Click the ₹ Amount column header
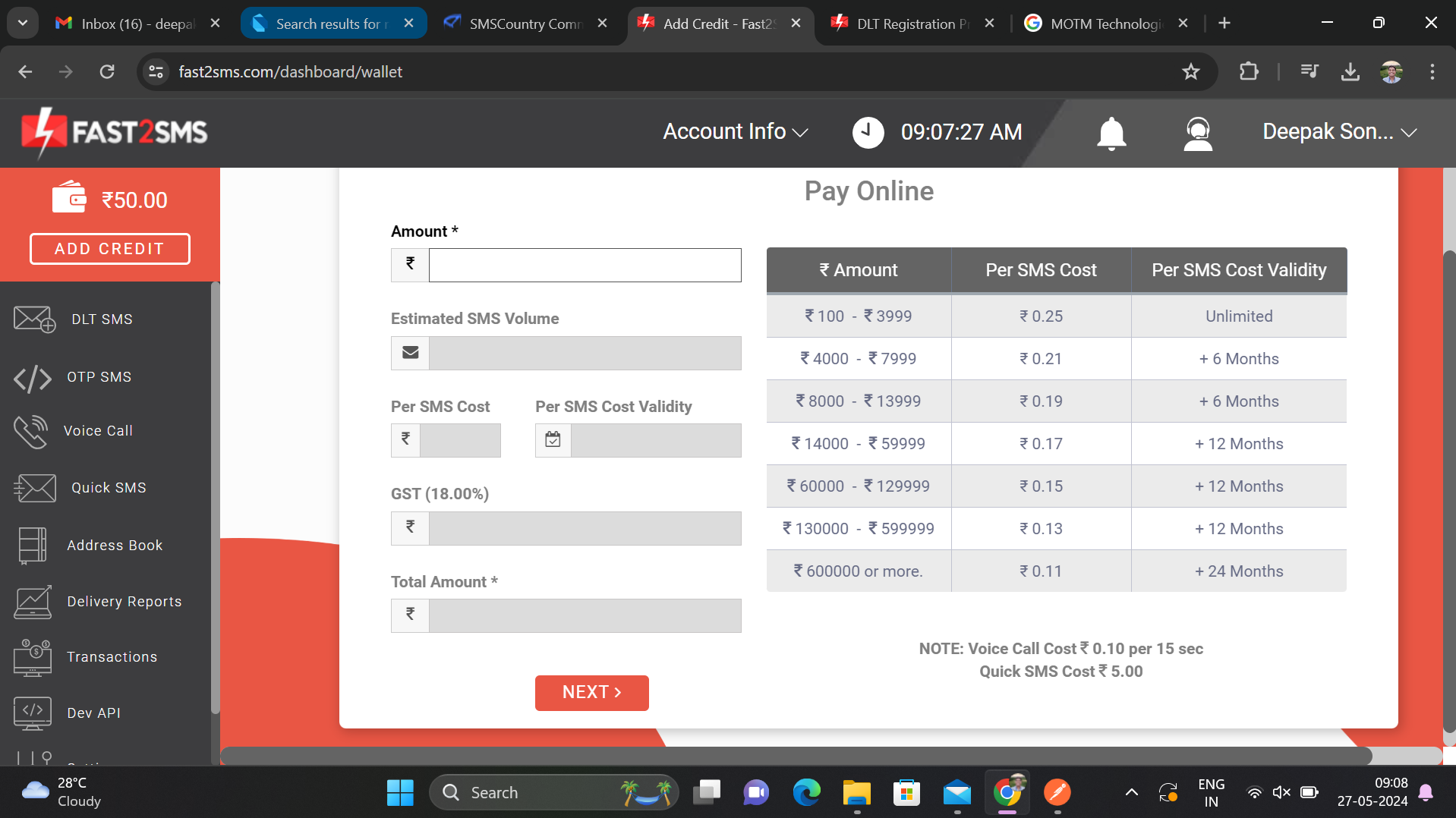This screenshot has width=1456, height=818. click(x=859, y=270)
